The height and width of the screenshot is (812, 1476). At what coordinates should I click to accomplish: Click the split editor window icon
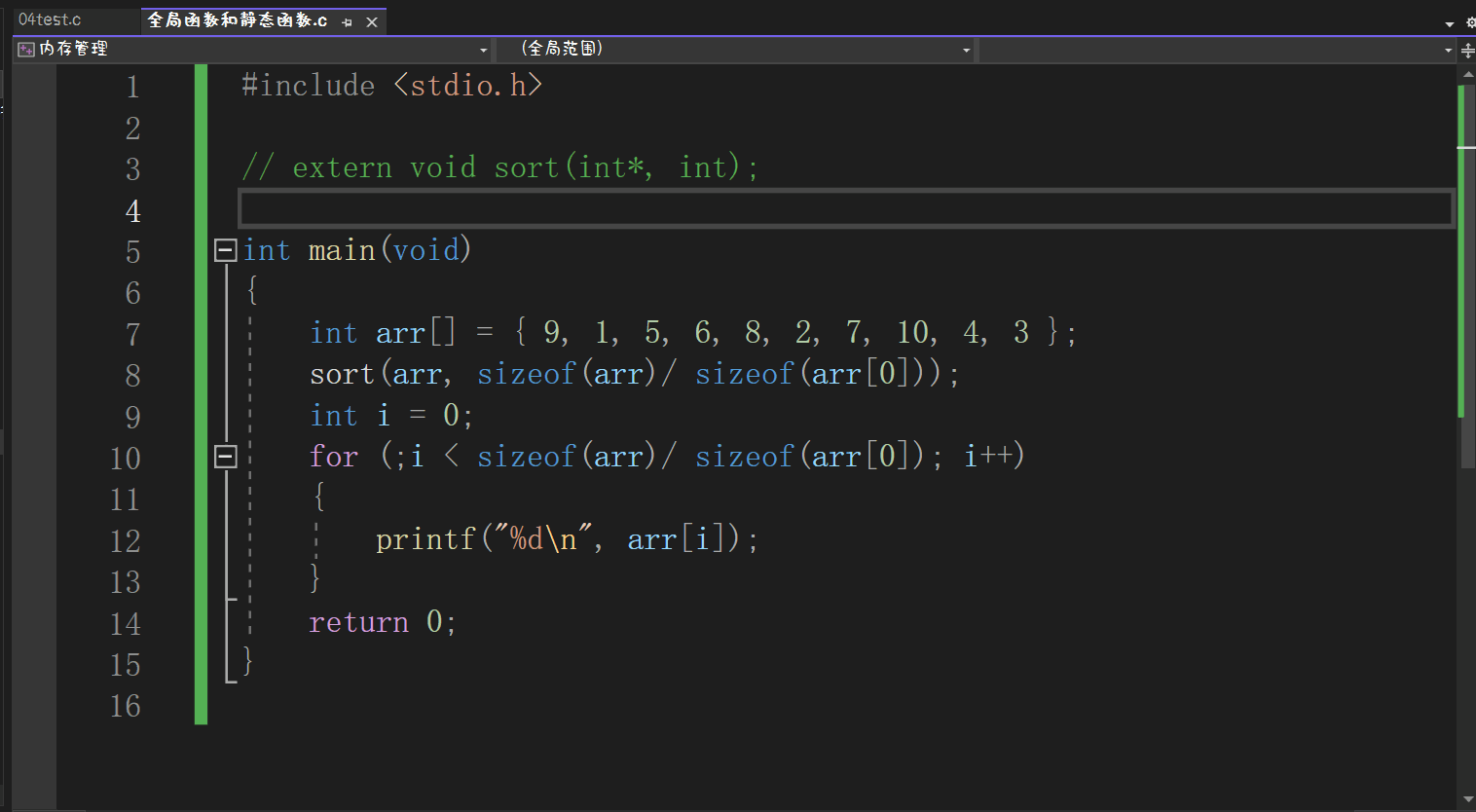pyautogui.click(x=1467, y=50)
